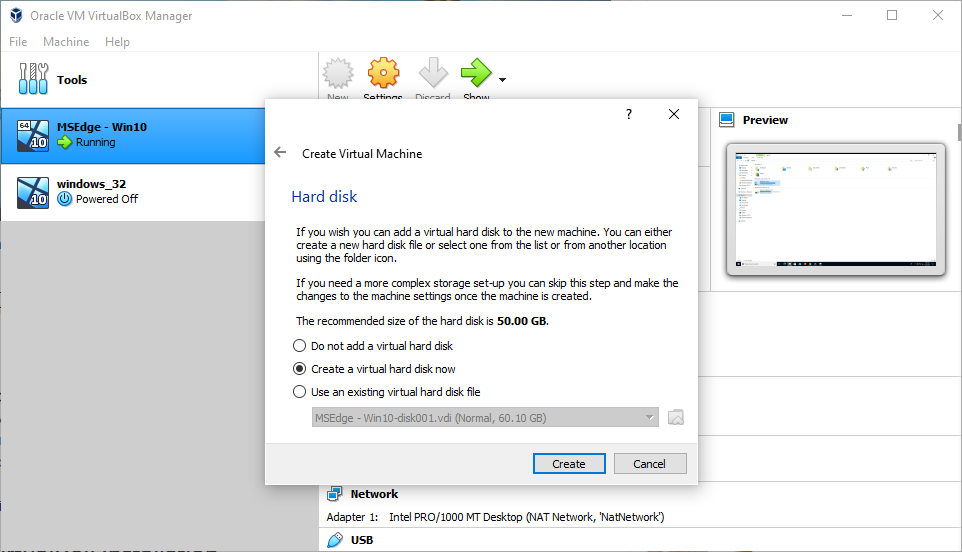Click the green Running status arrow
Viewport: 962px width, 552px height.
pyautogui.click(x=64, y=142)
